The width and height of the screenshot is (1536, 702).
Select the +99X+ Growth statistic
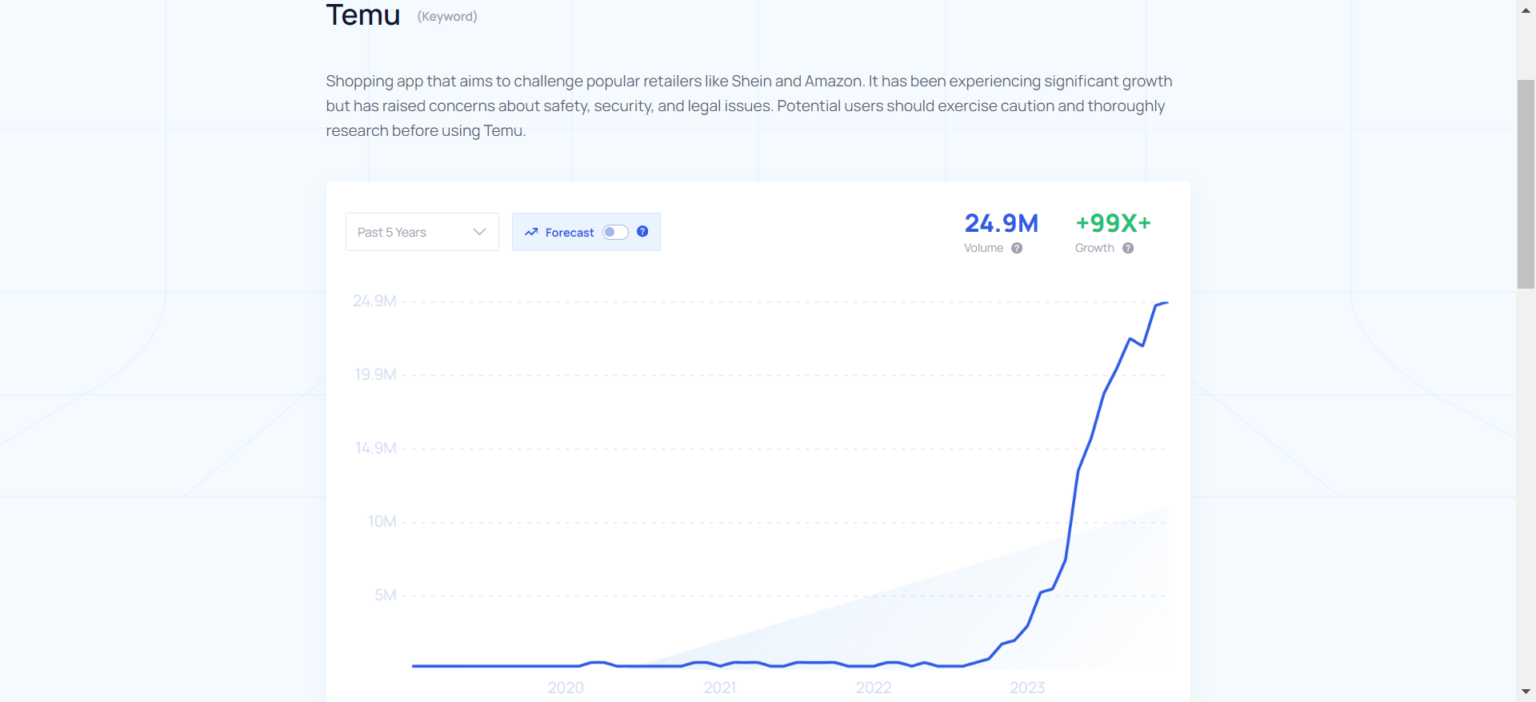pyautogui.click(x=1112, y=223)
